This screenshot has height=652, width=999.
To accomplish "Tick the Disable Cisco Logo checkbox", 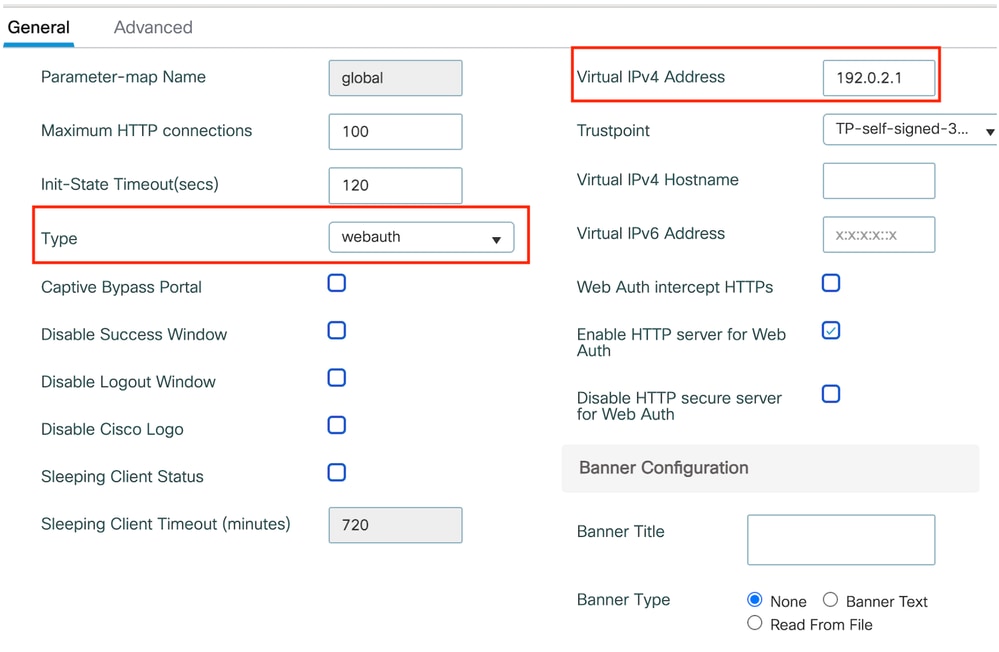I will [x=336, y=424].
